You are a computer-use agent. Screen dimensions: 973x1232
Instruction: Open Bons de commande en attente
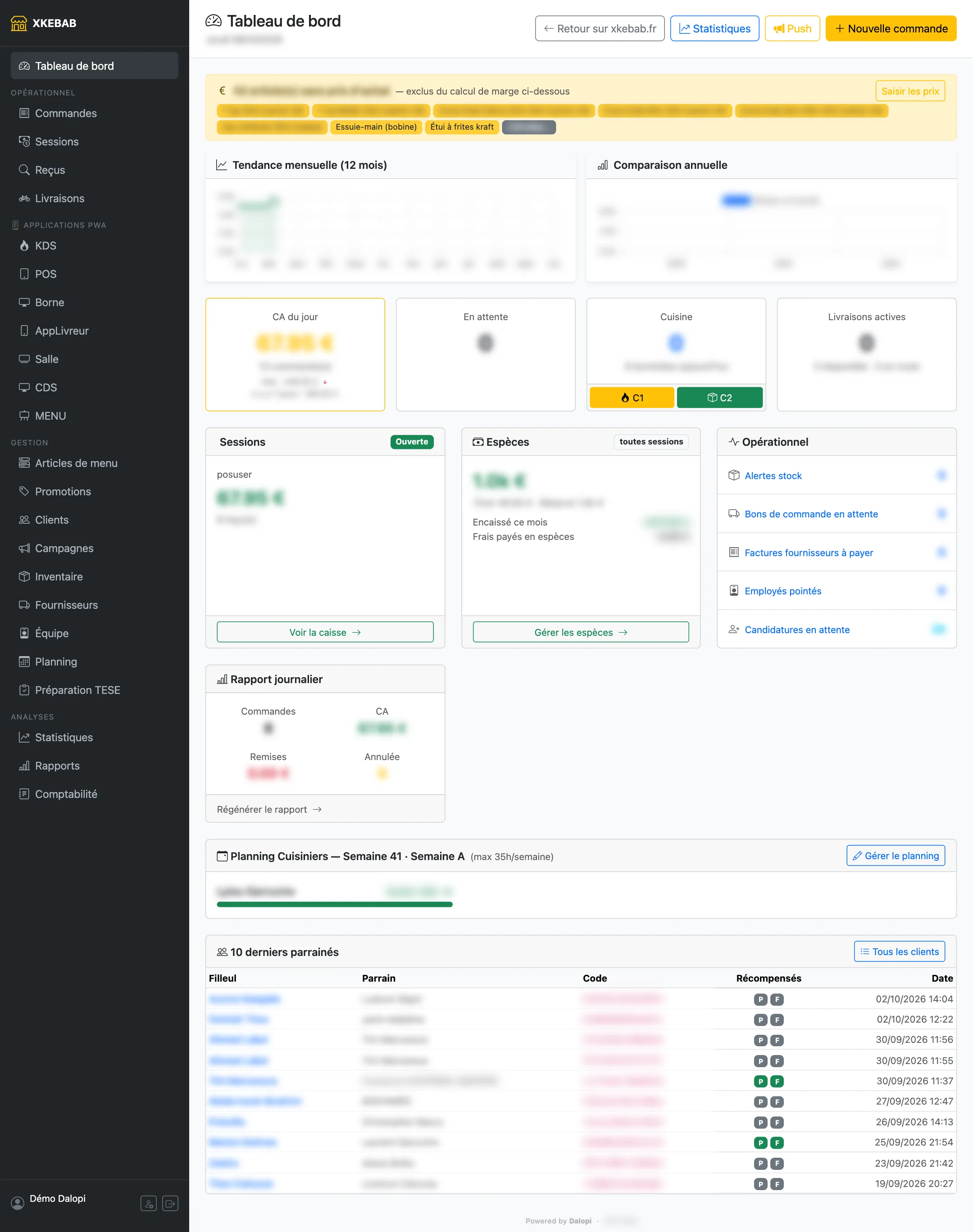coord(811,514)
